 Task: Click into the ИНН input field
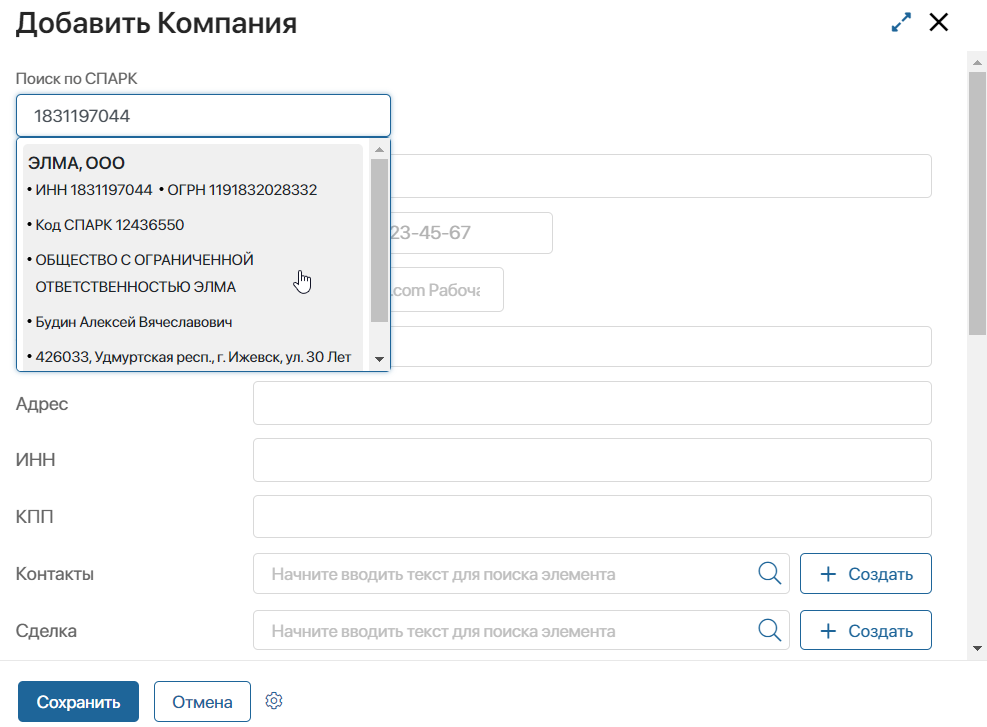[592, 460]
